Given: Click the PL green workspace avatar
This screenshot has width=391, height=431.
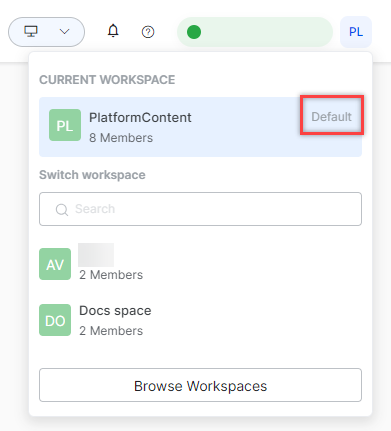Looking at the screenshot, I should [65, 125].
